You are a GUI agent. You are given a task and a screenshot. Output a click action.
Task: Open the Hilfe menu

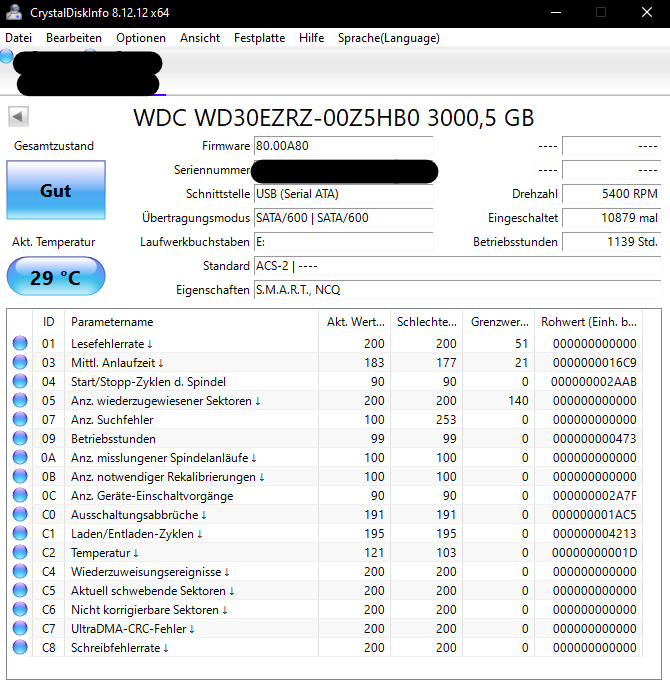312,38
